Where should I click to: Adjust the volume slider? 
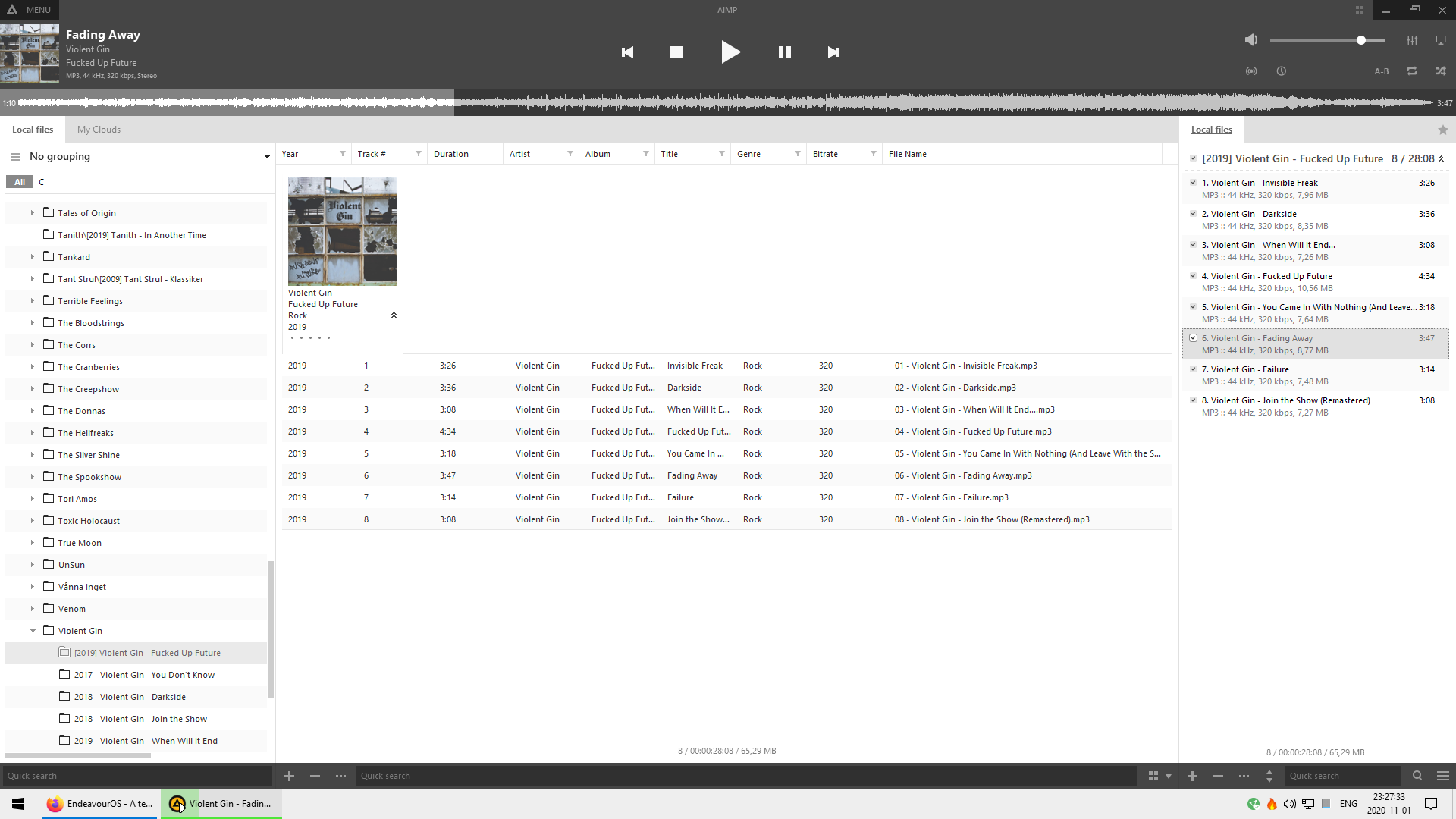coord(1328,40)
